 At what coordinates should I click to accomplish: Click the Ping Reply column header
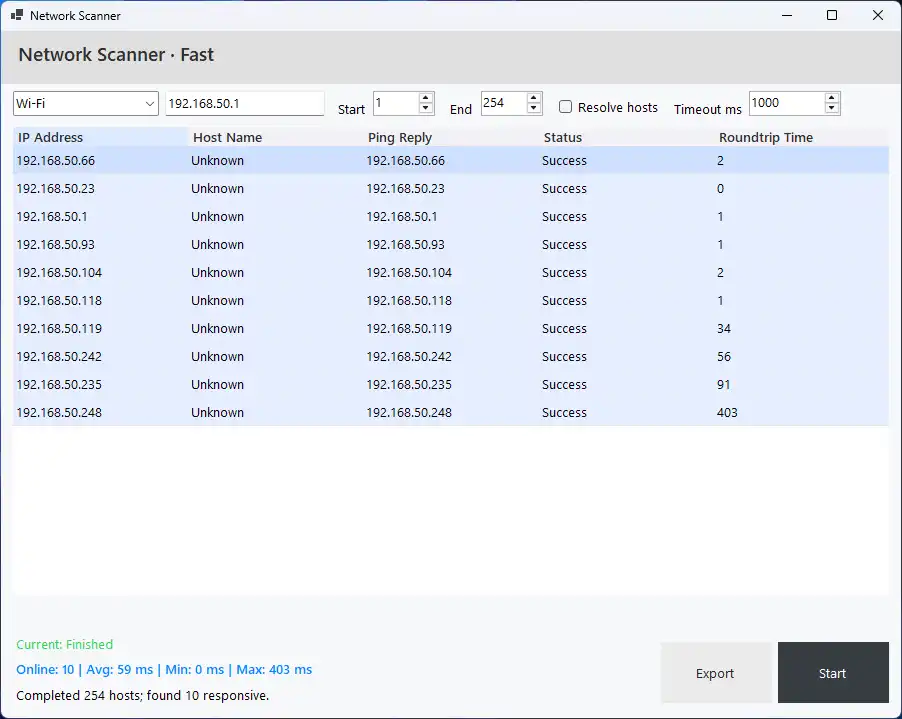pyautogui.click(x=400, y=137)
